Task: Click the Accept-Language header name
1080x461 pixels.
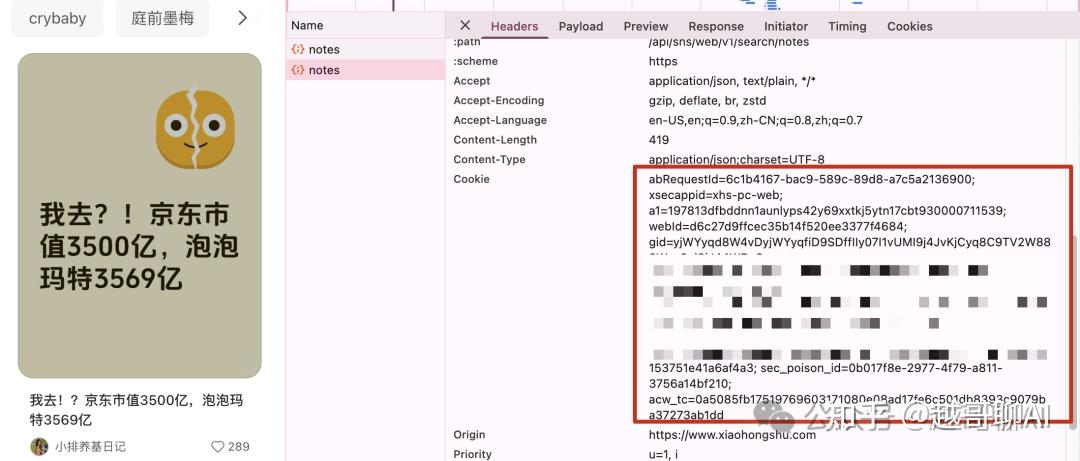Action: coord(500,121)
